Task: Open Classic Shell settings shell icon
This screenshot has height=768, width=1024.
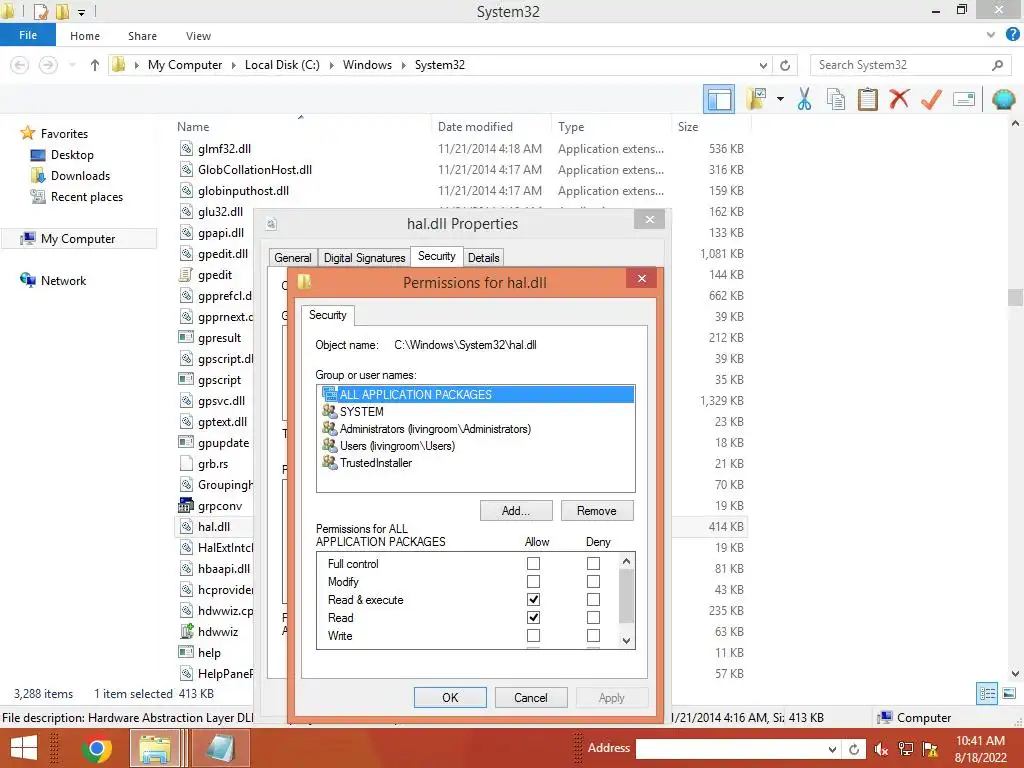Action: [x=1003, y=100]
